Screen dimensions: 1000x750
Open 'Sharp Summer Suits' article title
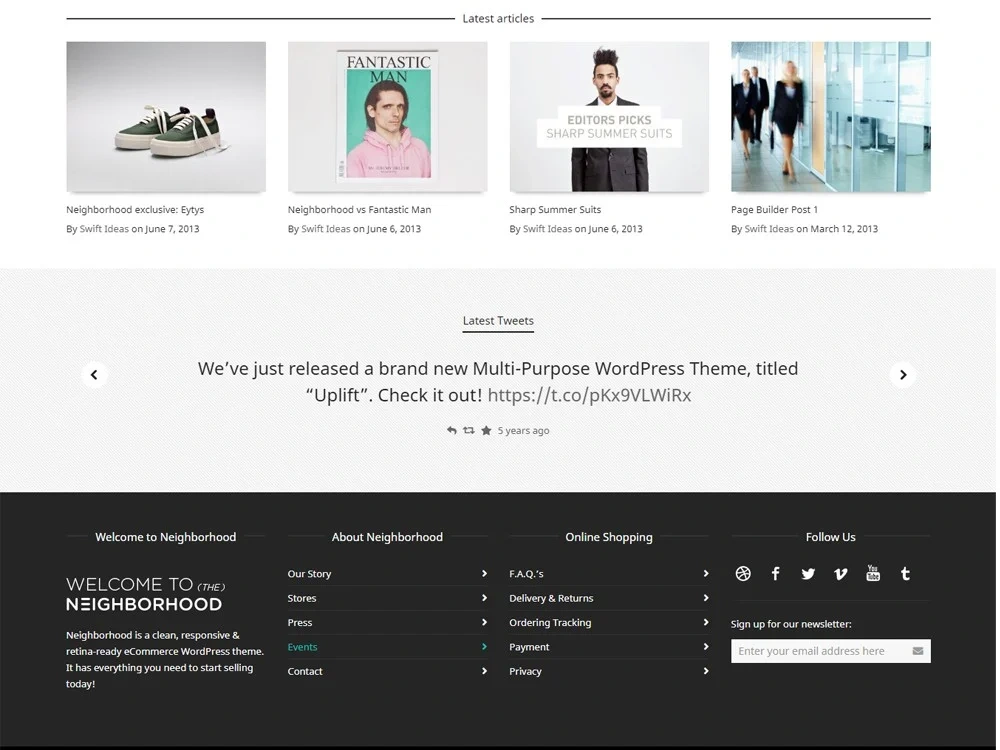pos(555,210)
